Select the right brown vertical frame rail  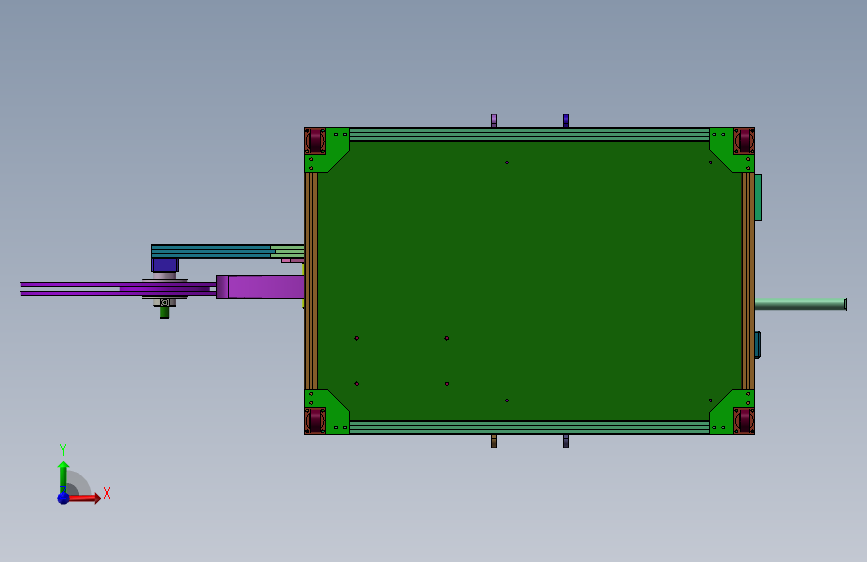(x=748, y=281)
